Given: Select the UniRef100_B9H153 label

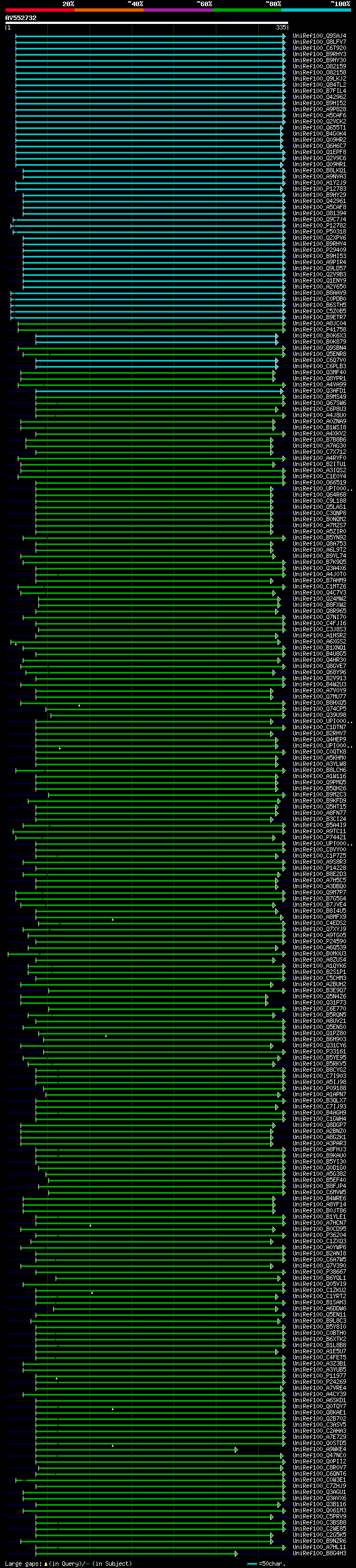Looking at the screenshot, I should tap(319, 256).
